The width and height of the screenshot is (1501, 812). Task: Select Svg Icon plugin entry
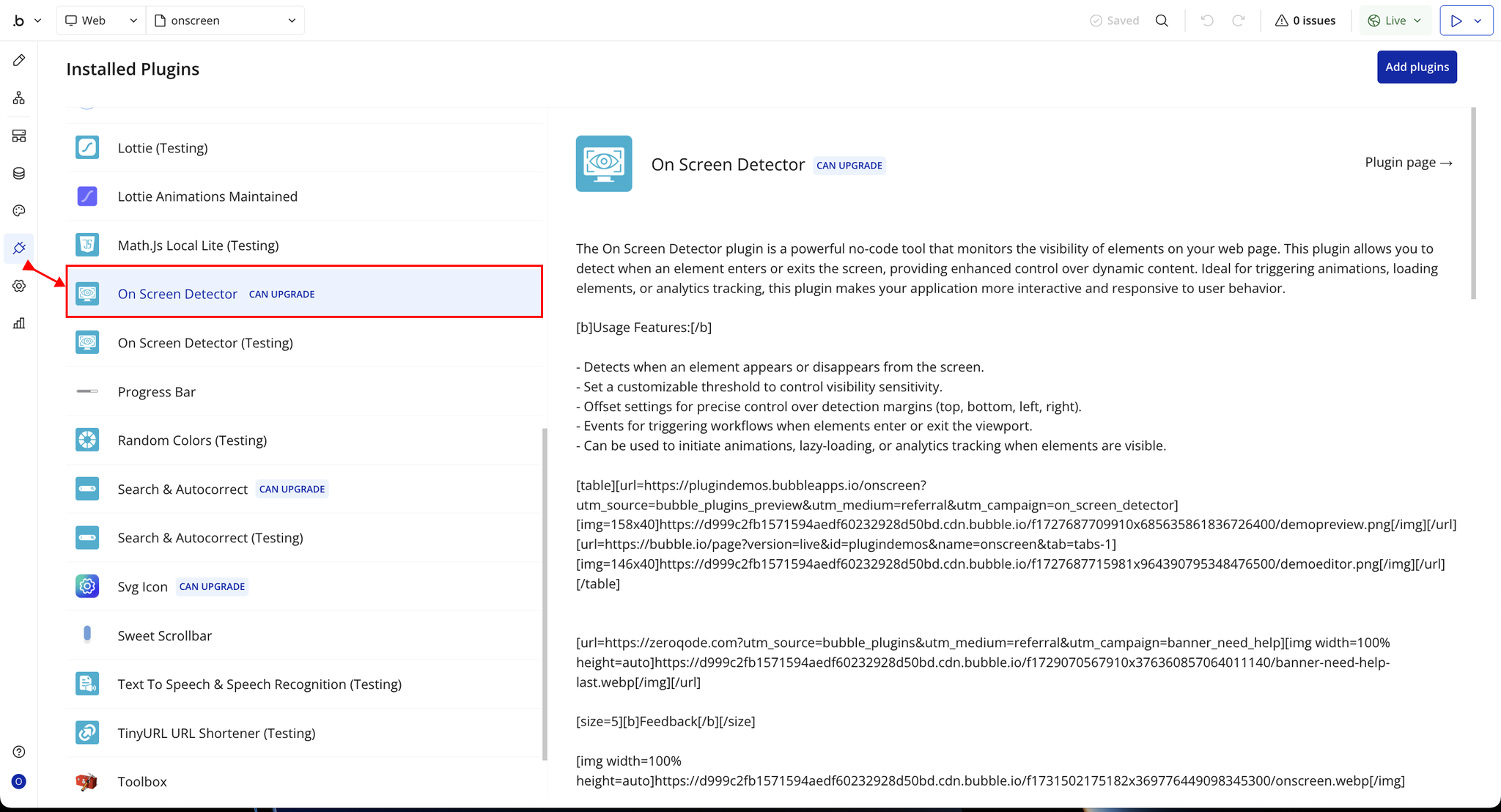click(x=143, y=587)
